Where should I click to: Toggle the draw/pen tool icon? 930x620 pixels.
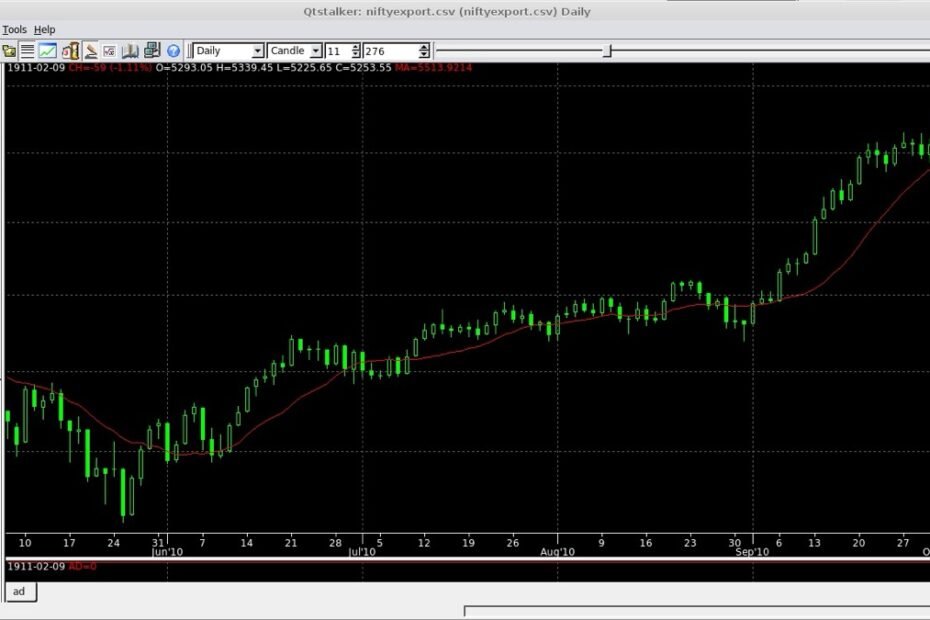tap(91, 51)
